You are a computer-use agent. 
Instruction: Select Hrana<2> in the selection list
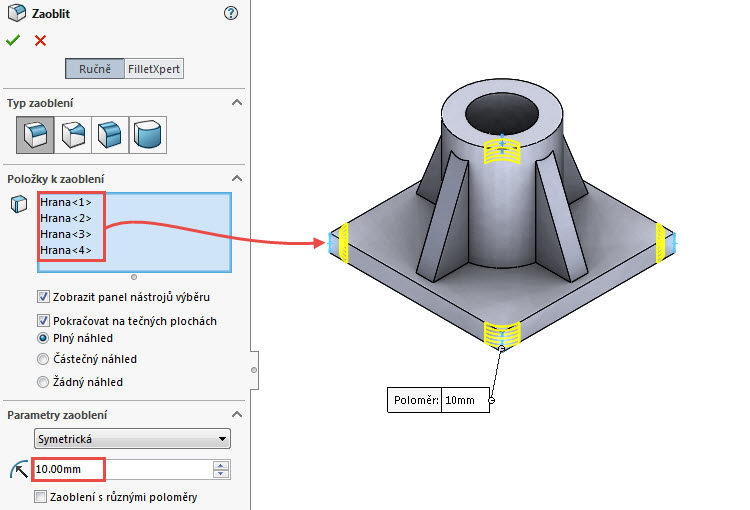[66, 218]
